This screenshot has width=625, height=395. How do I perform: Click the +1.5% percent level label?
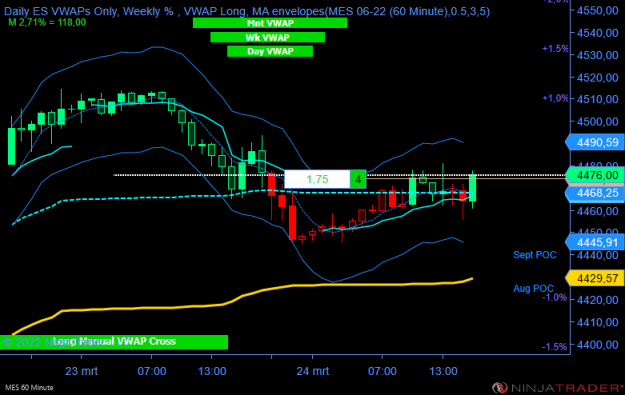pos(555,49)
